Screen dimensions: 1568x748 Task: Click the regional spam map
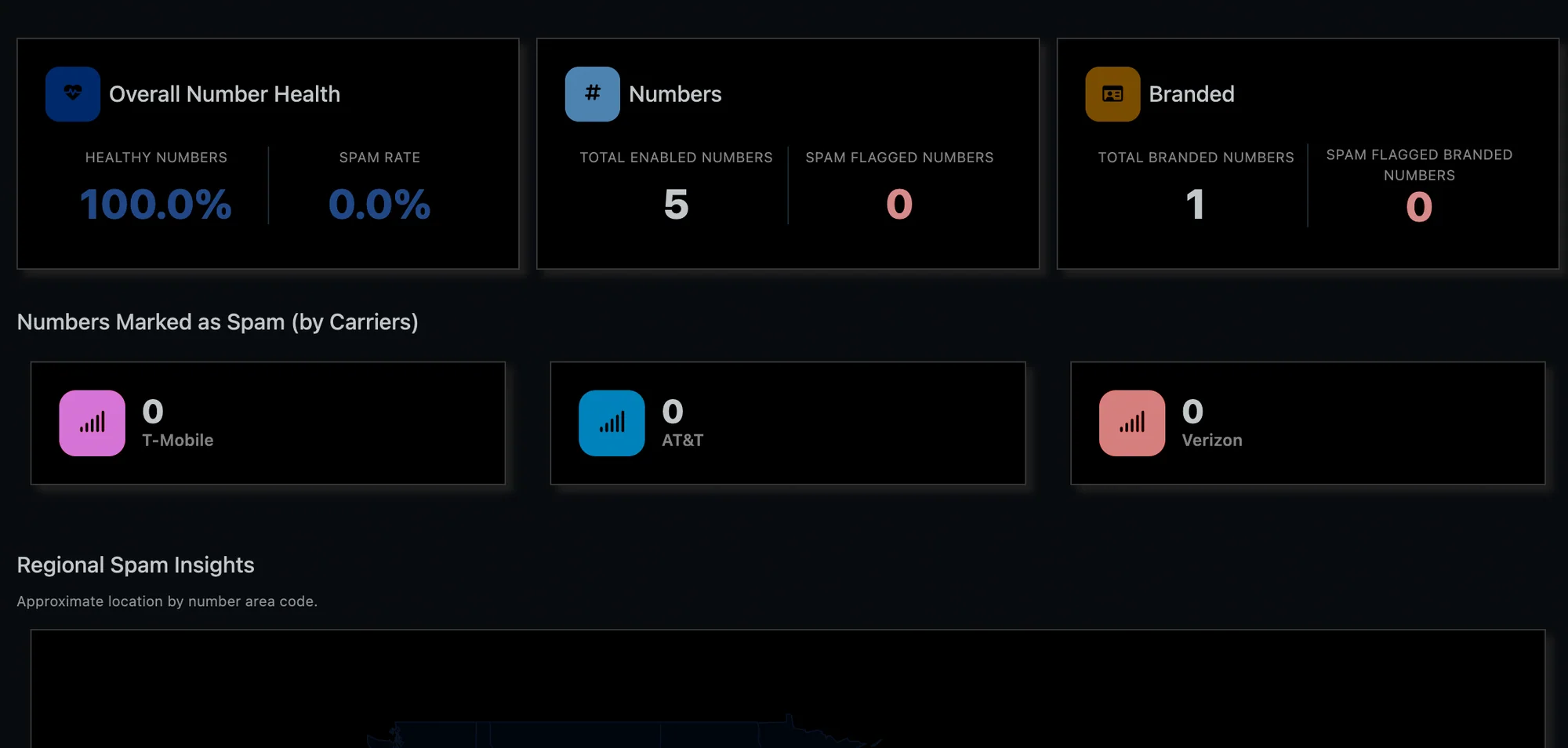(x=787, y=689)
